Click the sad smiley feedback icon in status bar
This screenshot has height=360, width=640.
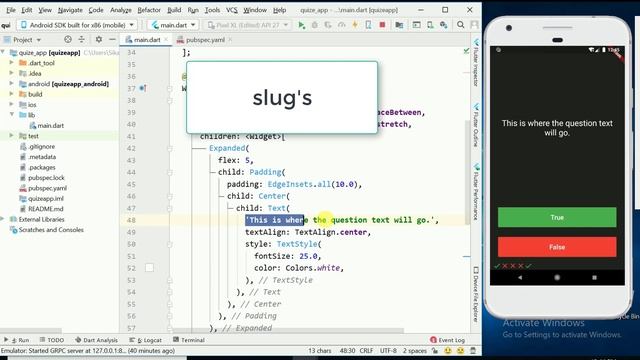(x=460, y=351)
